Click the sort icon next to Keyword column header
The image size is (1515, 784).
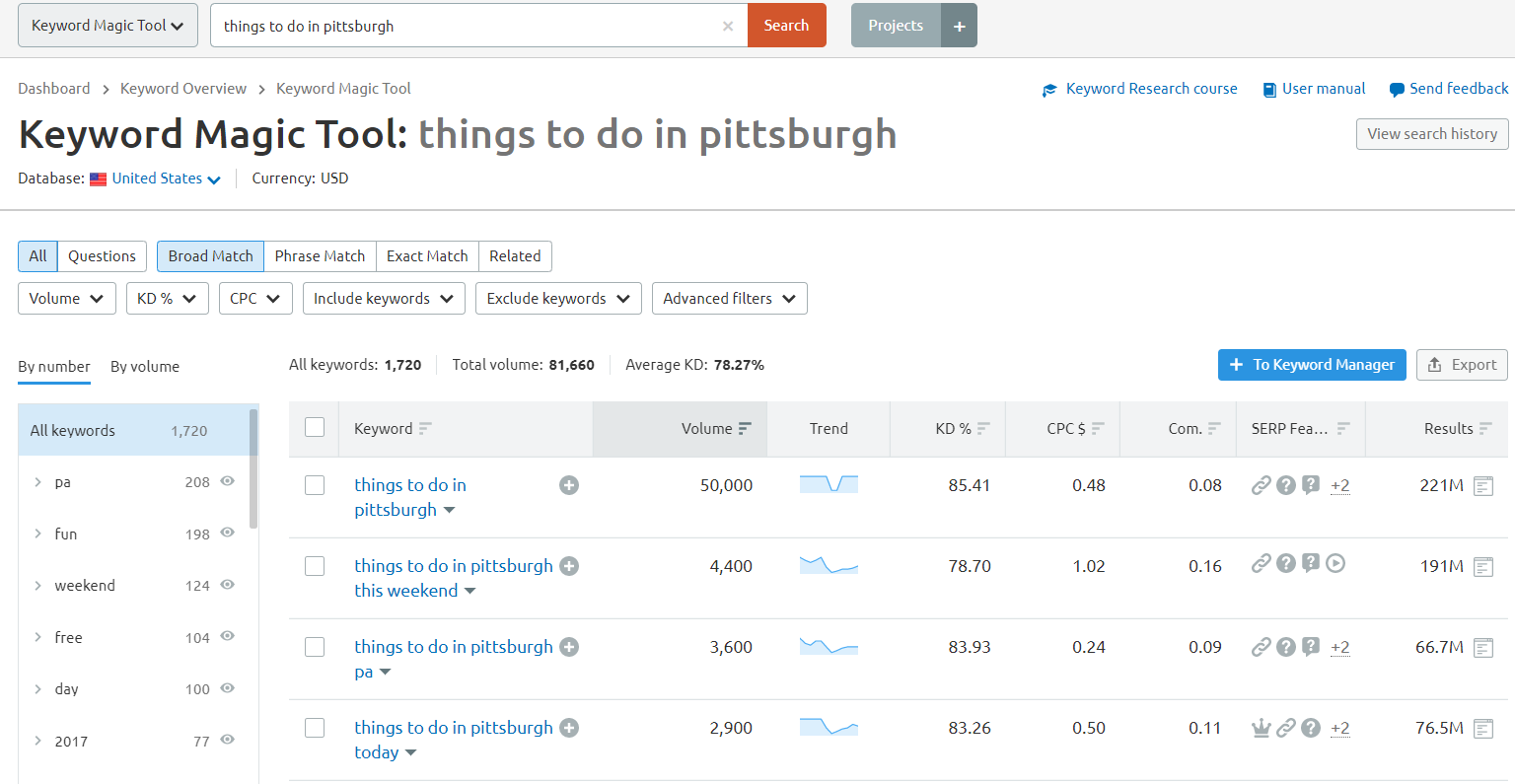(x=425, y=429)
